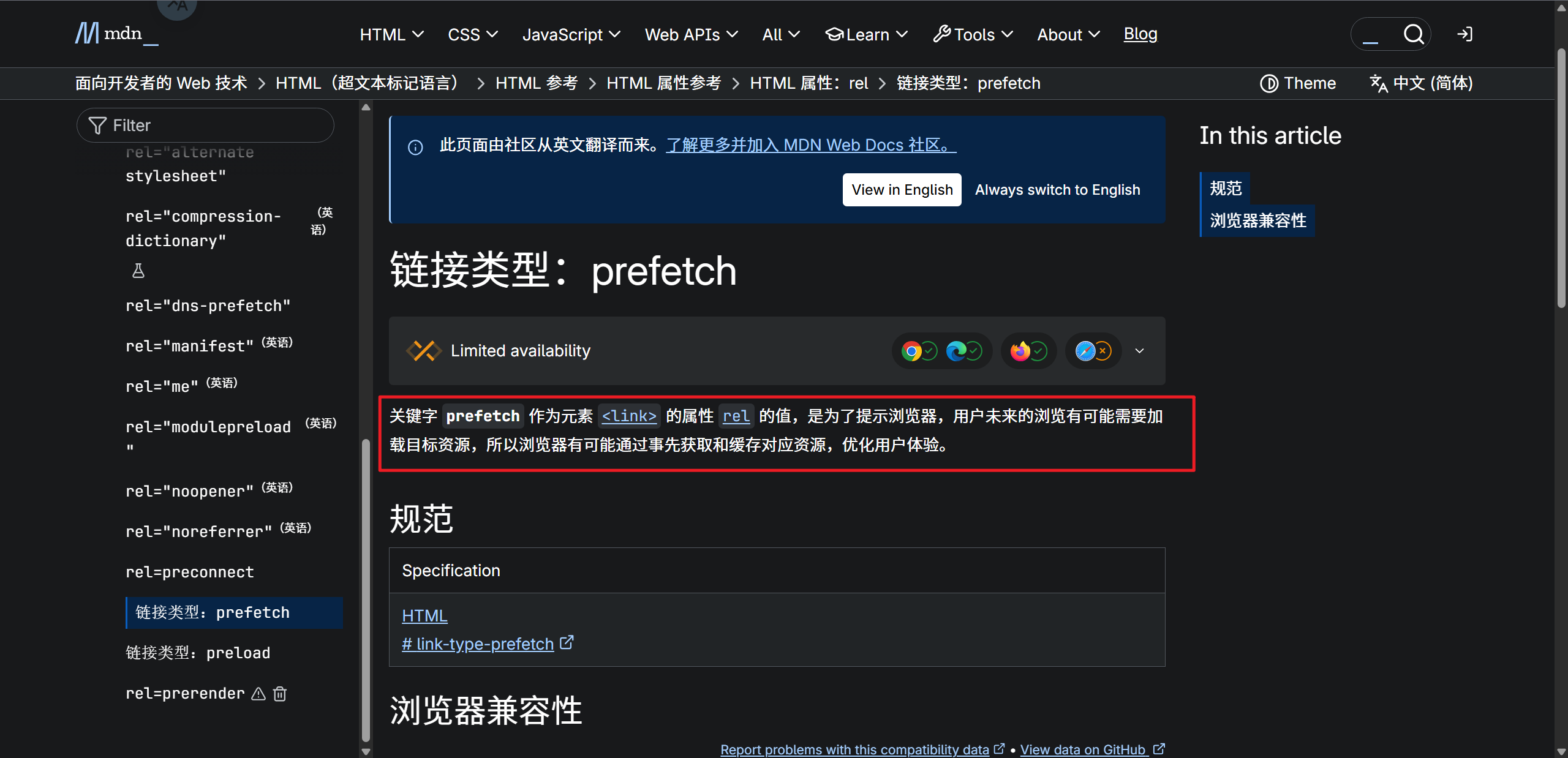The image size is (1568, 758).
Task: Choose Always switch to English
Action: pyautogui.click(x=1057, y=190)
